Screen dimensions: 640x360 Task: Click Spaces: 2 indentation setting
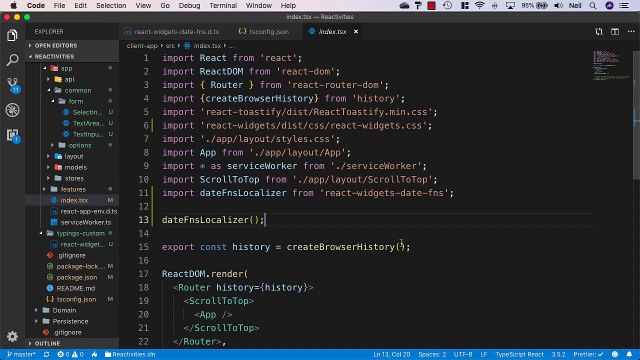pos(432,354)
